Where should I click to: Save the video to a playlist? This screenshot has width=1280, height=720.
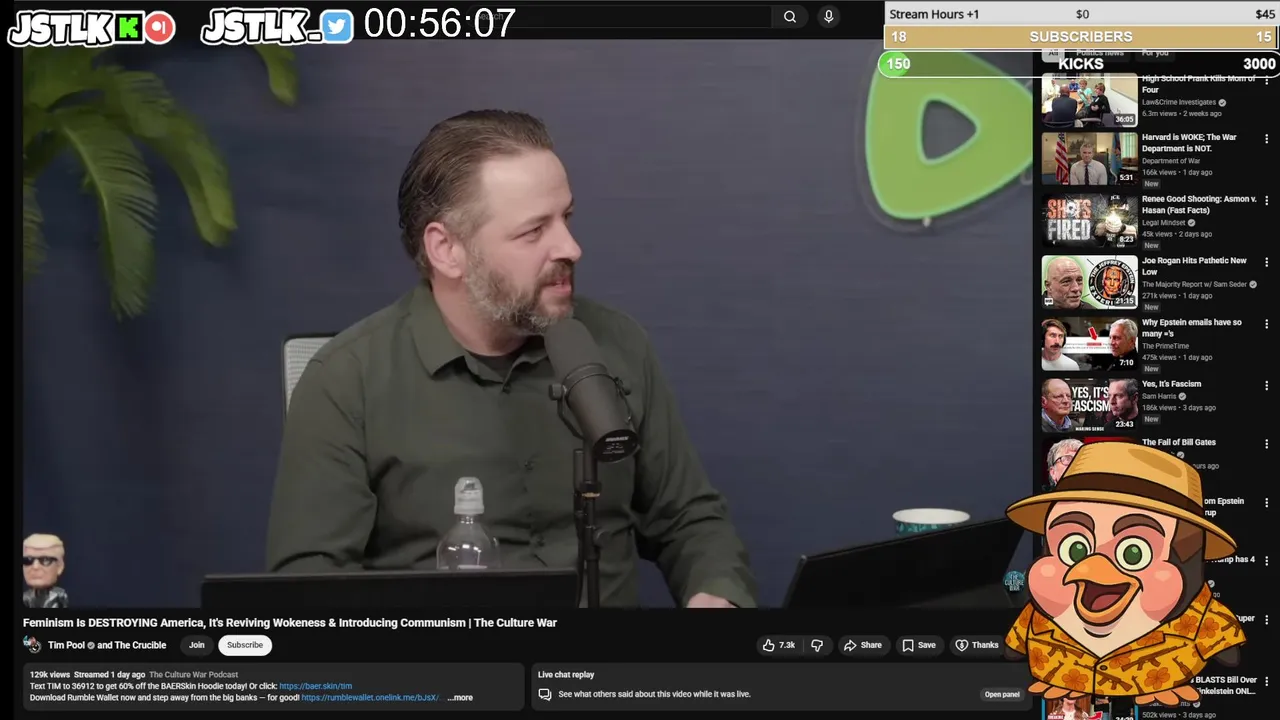918,645
